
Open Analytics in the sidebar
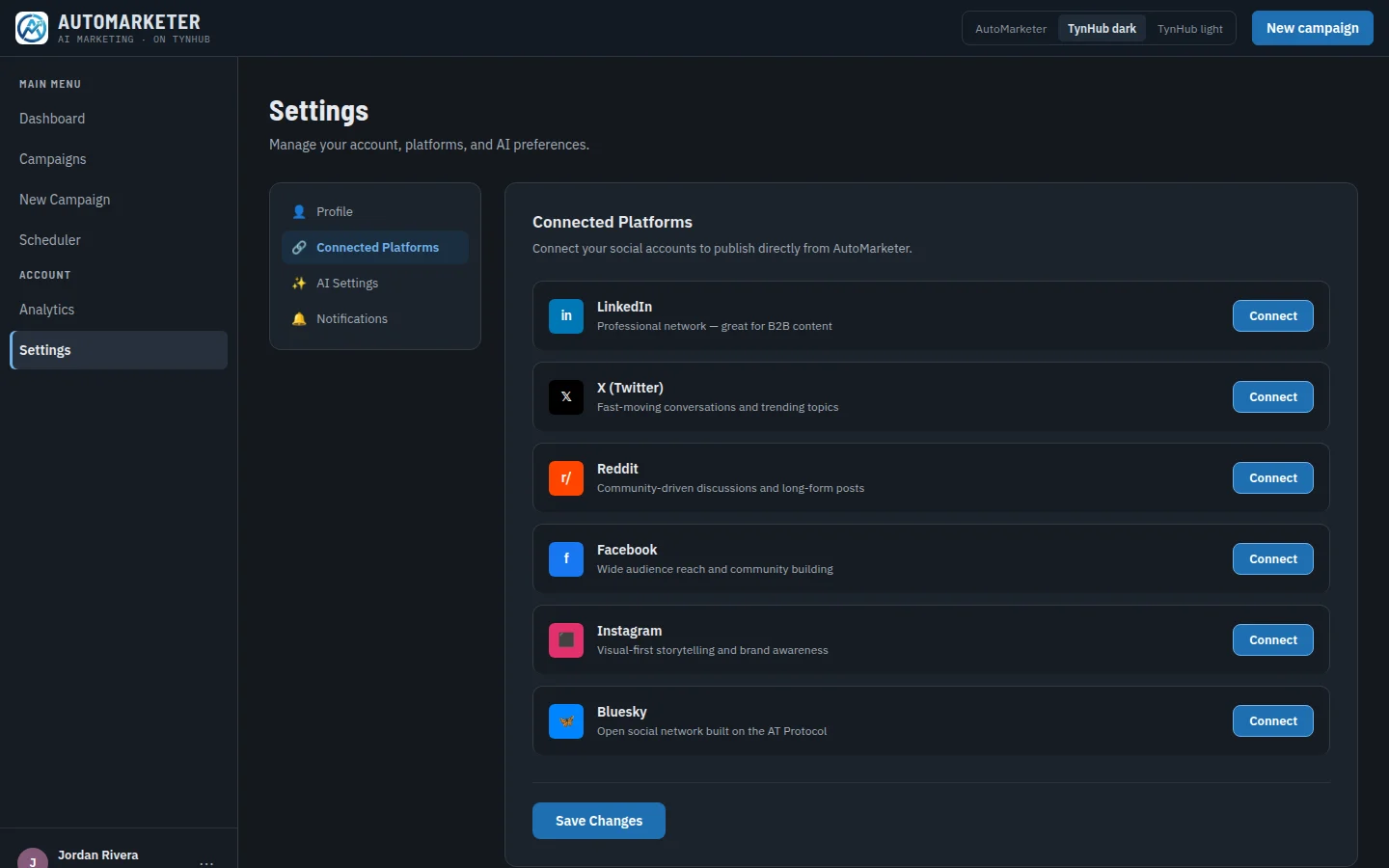(119, 310)
